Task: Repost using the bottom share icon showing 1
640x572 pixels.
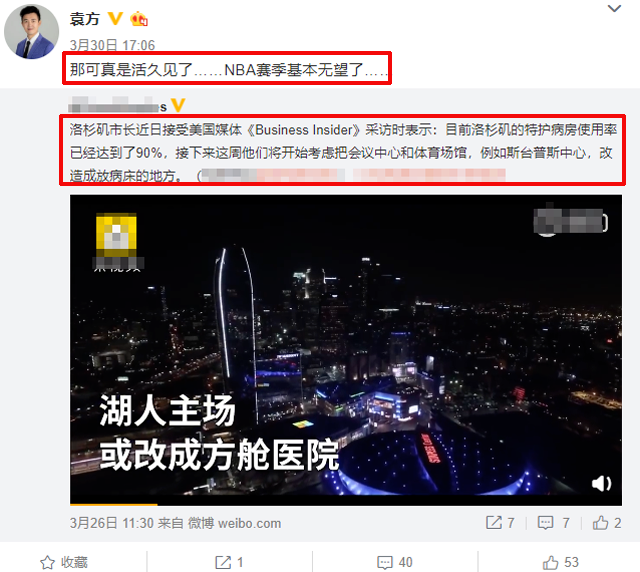Action: click(229, 562)
